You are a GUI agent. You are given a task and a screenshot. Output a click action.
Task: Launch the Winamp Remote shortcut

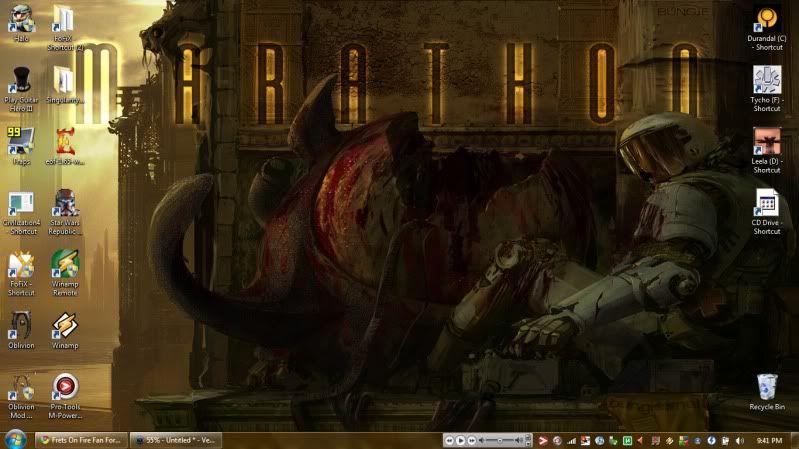point(65,274)
